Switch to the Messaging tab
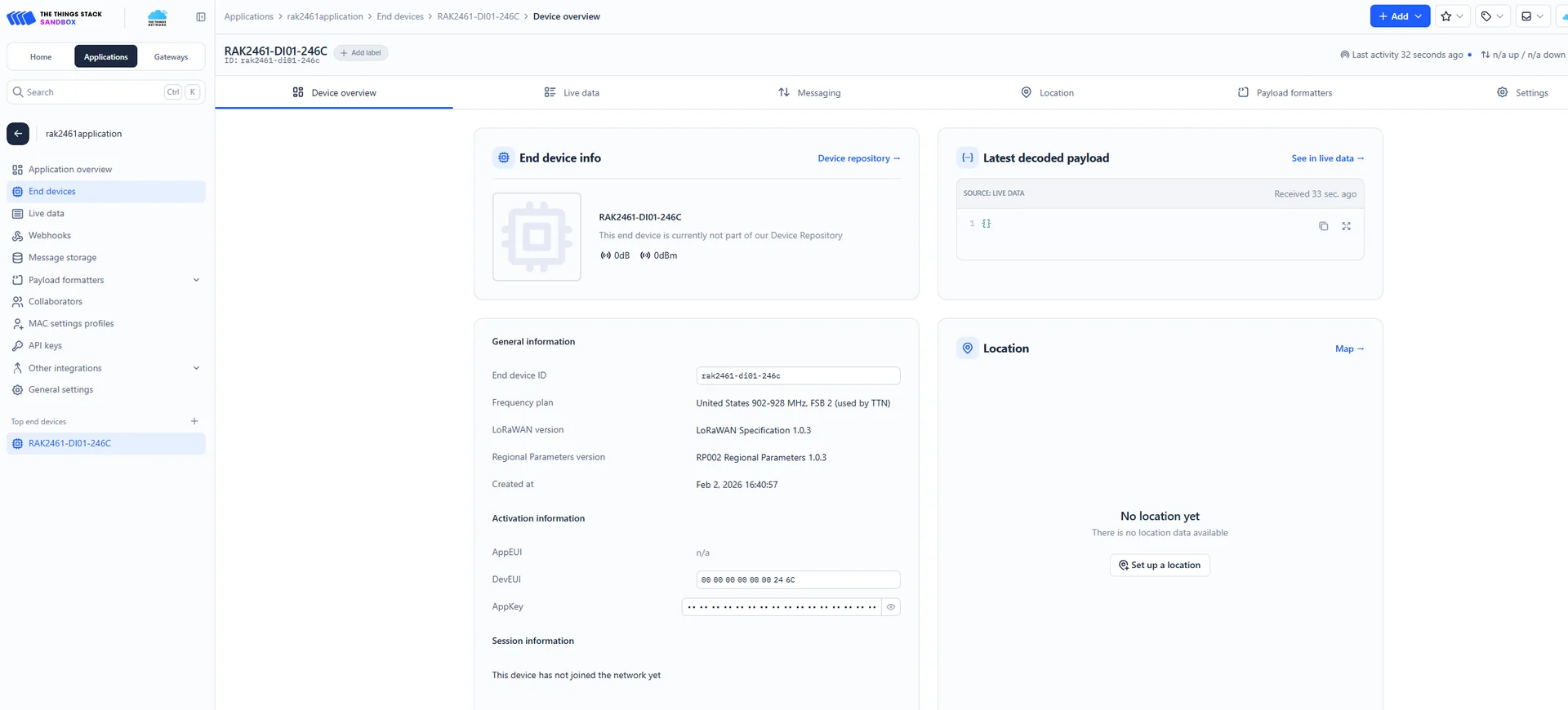Viewport: 1568px width, 710px height. (809, 93)
